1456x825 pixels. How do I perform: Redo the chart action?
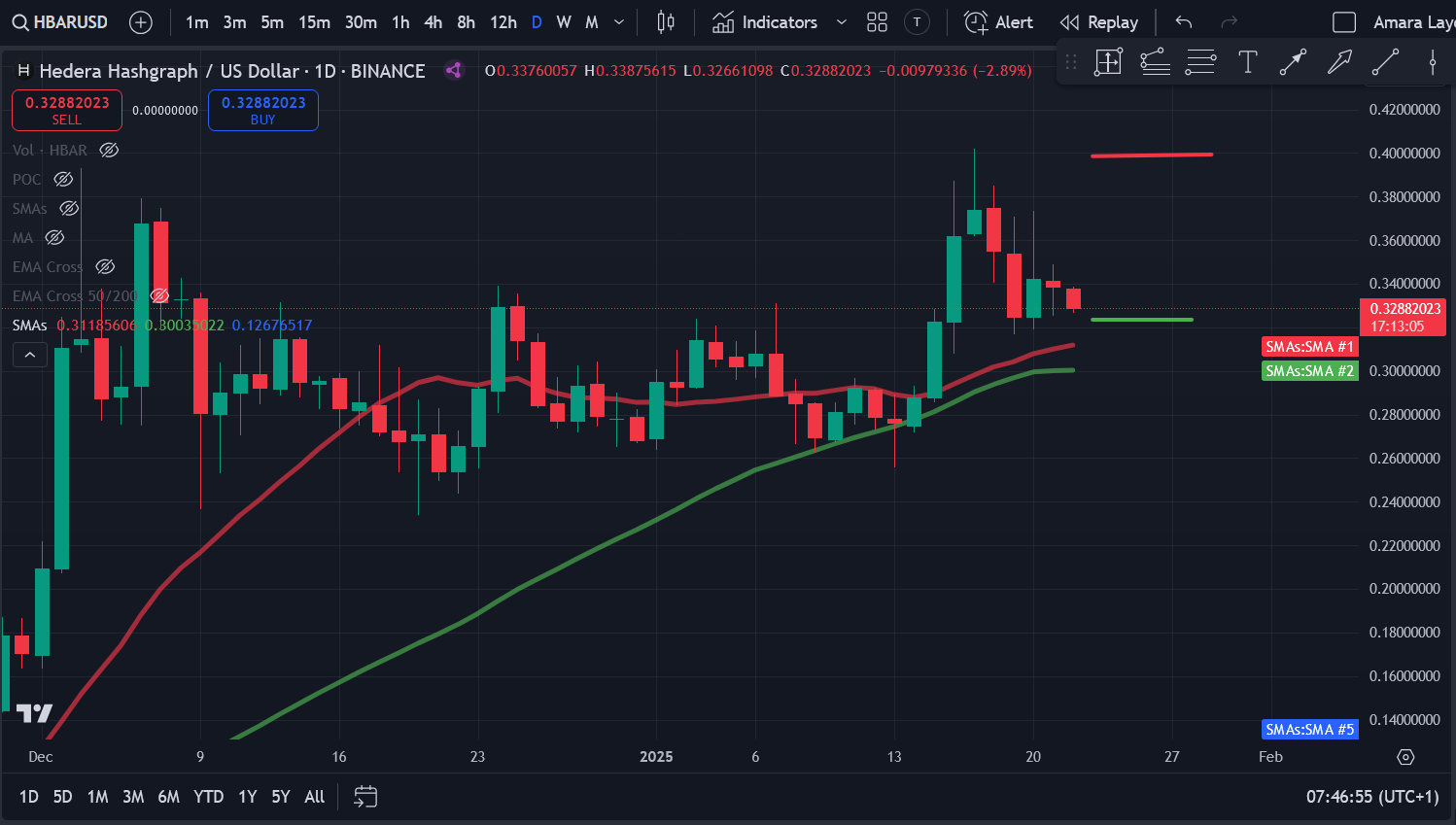click(1230, 22)
